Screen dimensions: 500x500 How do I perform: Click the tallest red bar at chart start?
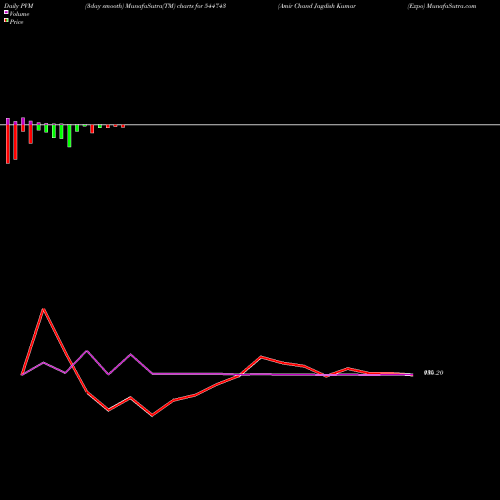8,144
